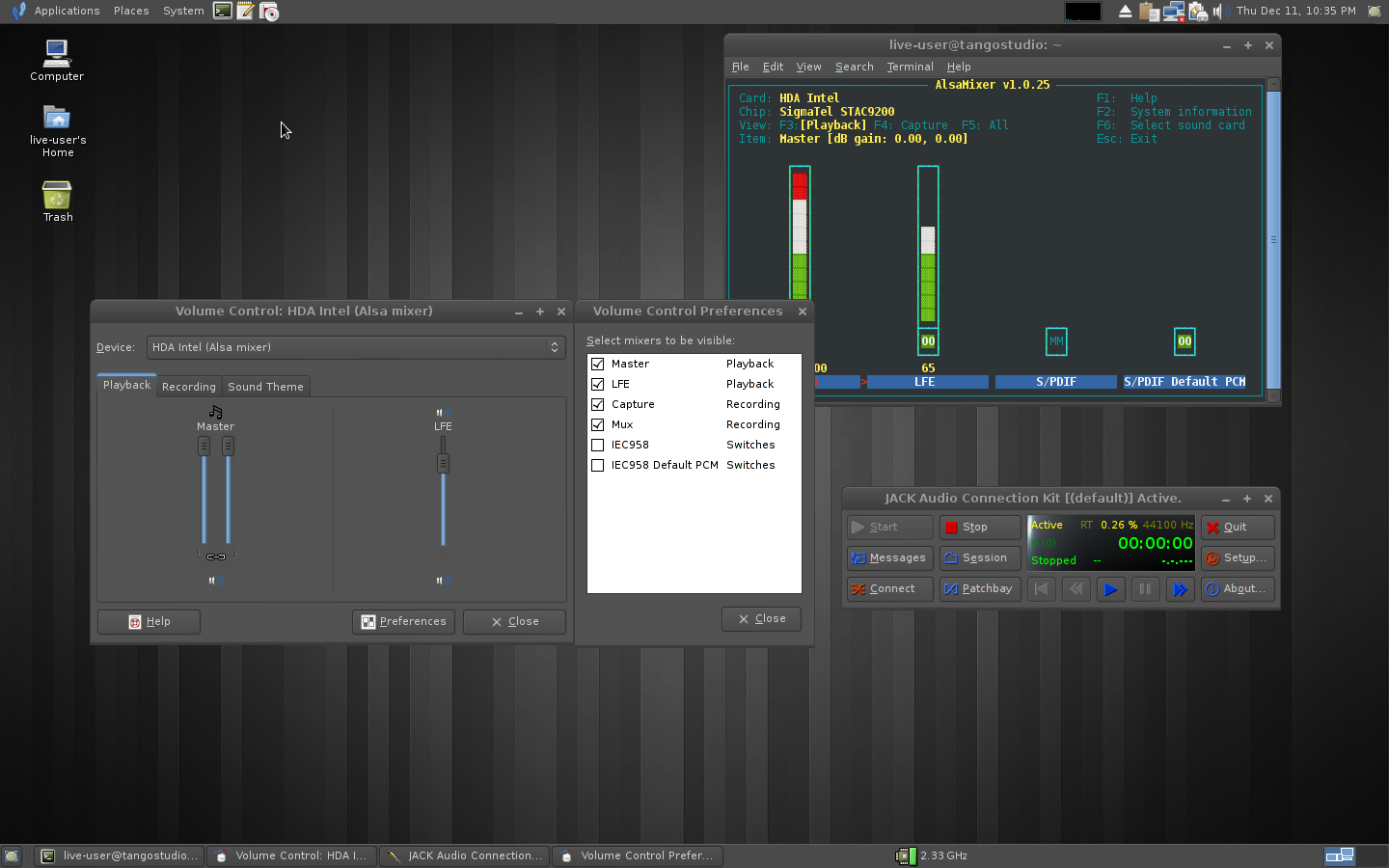This screenshot has width=1389, height=868.
Task: Mute the Master channel in Volume Control
Action: pyautogui.click(x=216, y=581)
